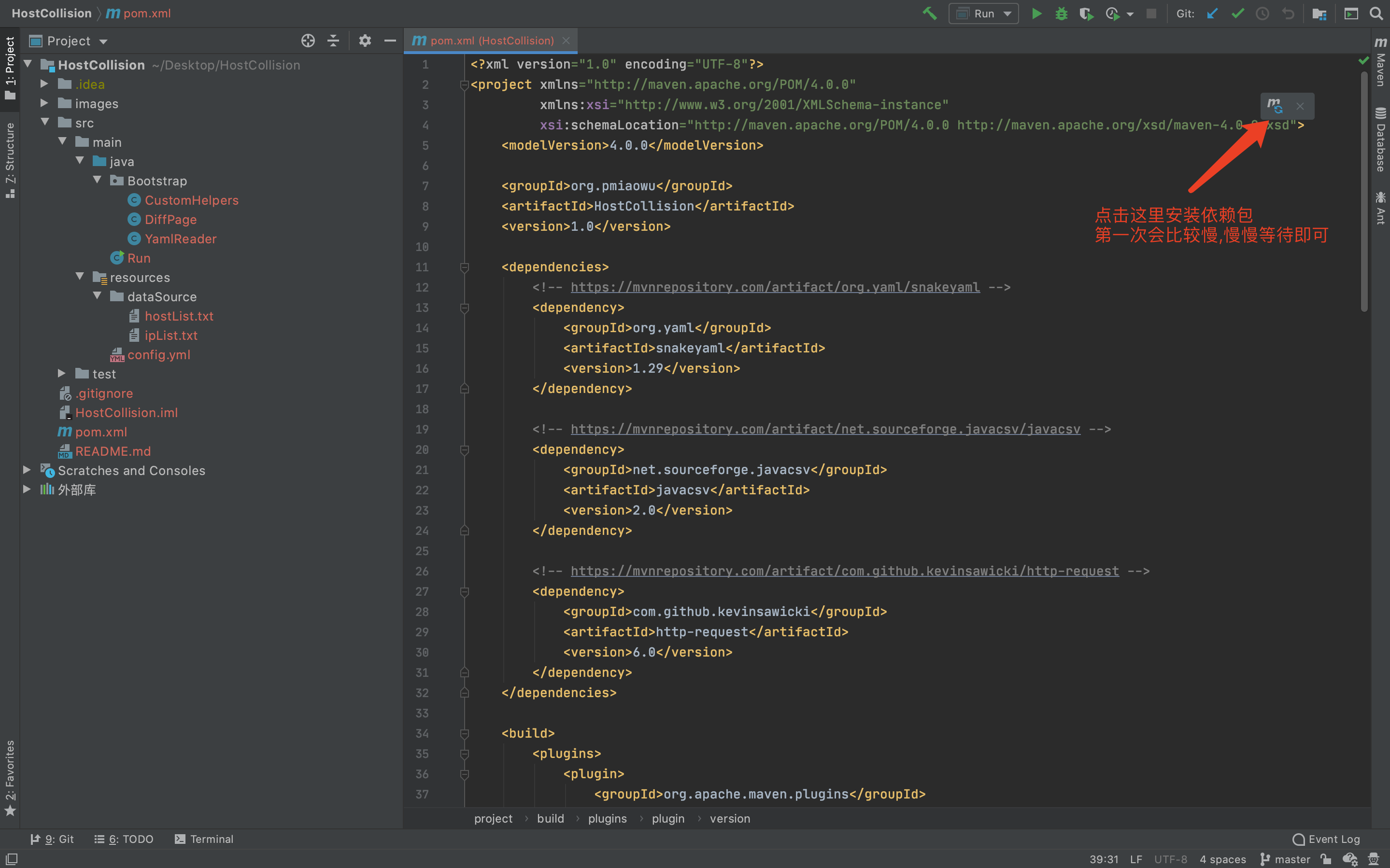Image resolution: width=1390 pixels, height=868 pixels.
Task: Click the Git update project arrow
Action: tap(1212, 13)
